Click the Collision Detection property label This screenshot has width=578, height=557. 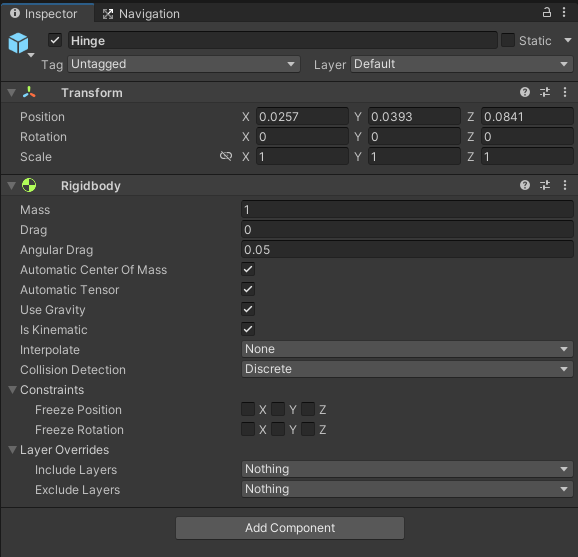point(73,370)
